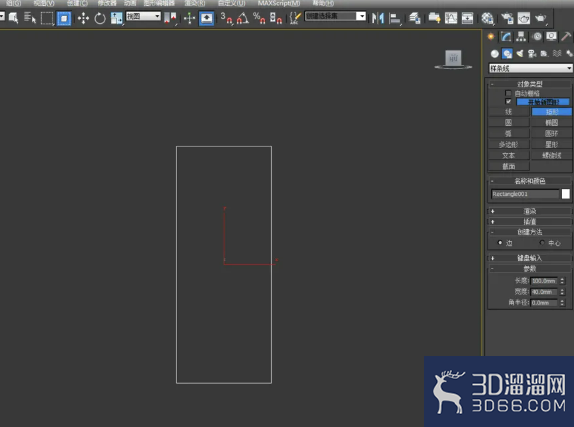Open Render Setup dialog
The width and height of the screenshot is (574, 427).
click(507, 18)
